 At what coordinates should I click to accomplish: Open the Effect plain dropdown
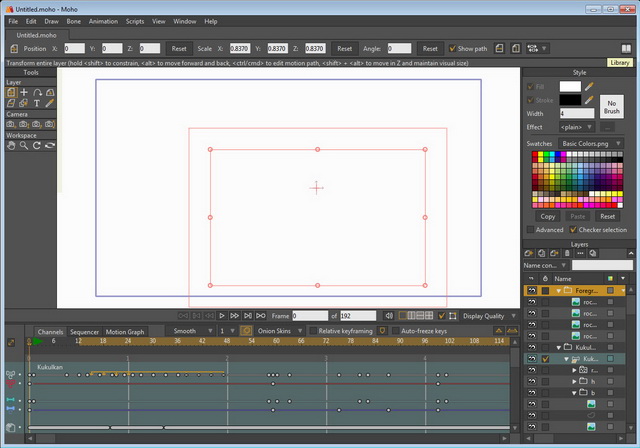(578, 127)
